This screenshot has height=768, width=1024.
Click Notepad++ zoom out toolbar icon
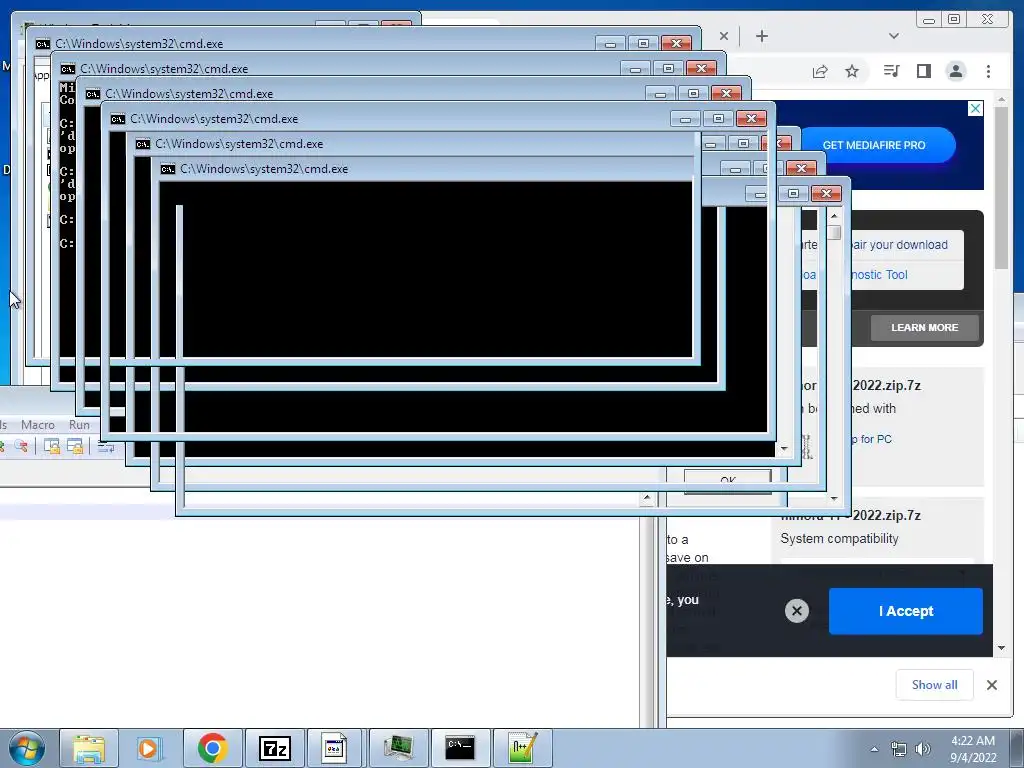(21, 447)
